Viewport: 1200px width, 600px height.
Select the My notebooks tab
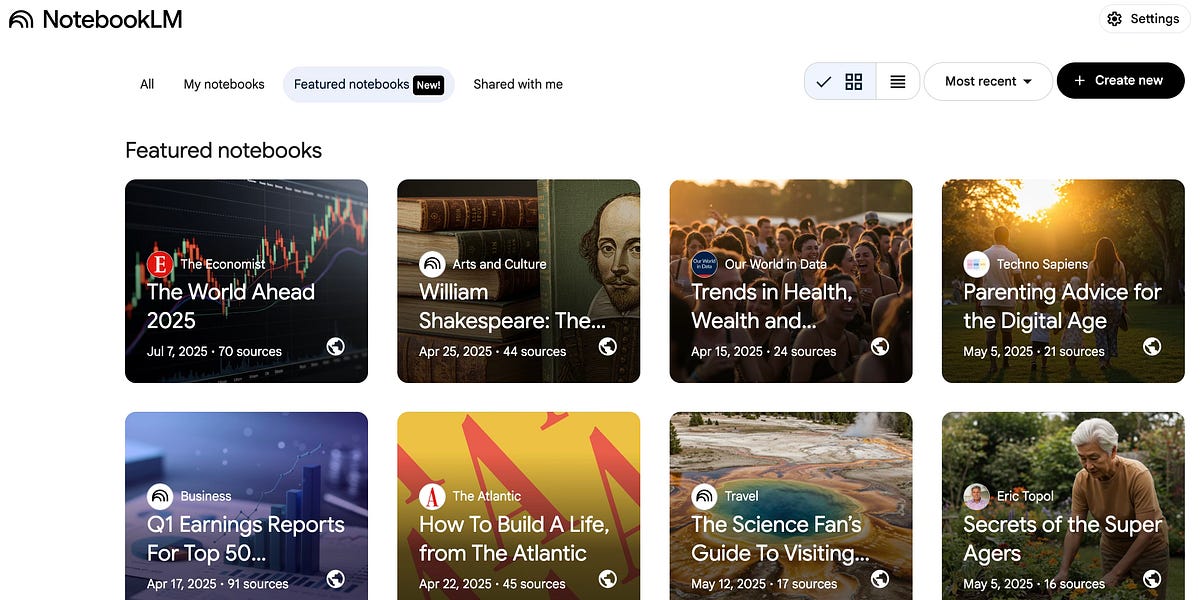(x=224, y=84)
